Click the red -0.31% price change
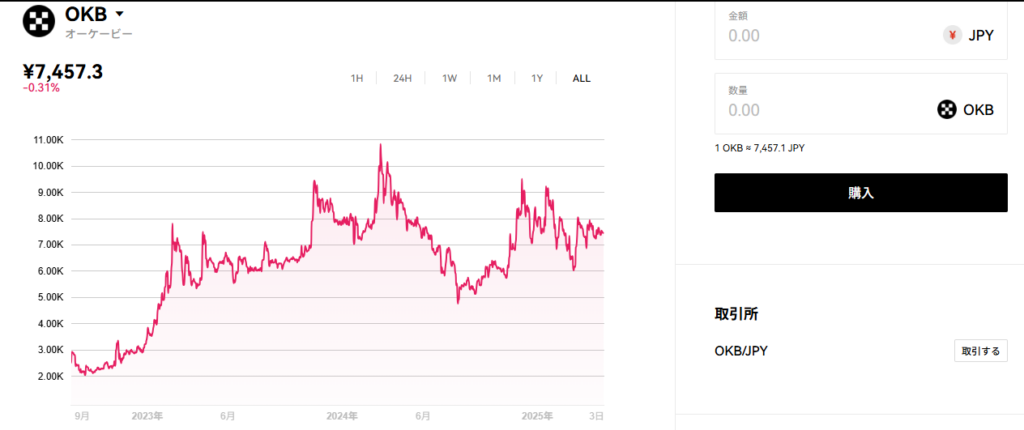 coord(41,88)
